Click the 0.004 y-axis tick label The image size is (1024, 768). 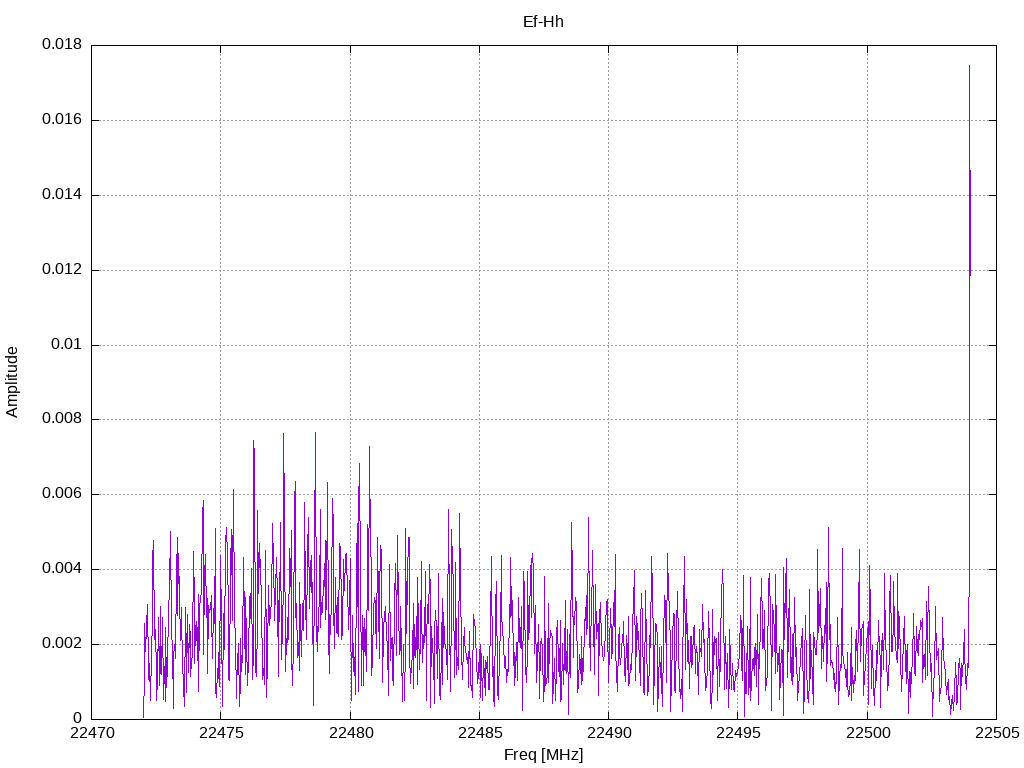tap(62, 569)
